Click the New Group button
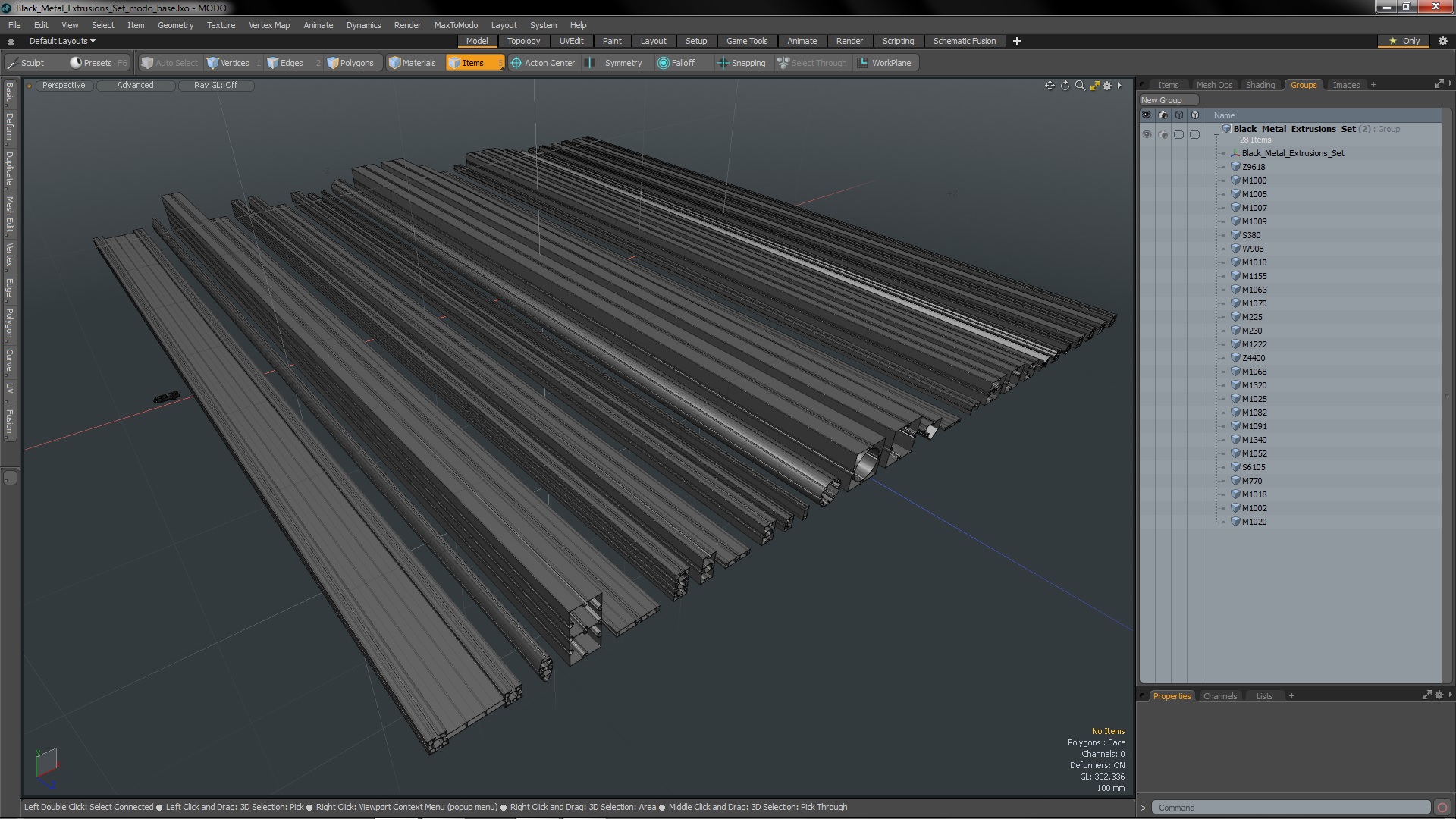 click(x=1162, y=100)
